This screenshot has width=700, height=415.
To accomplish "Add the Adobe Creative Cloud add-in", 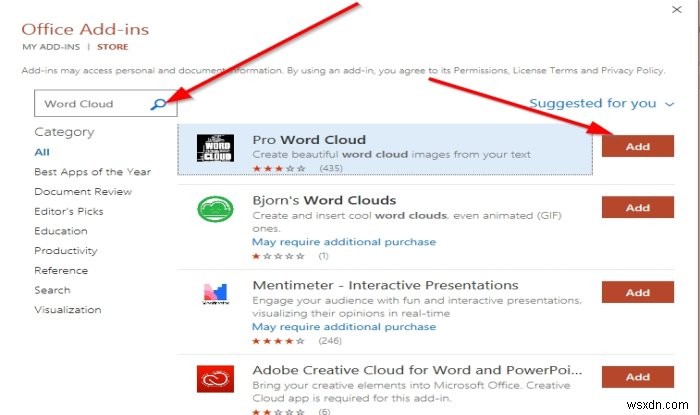I will (638, 377).
